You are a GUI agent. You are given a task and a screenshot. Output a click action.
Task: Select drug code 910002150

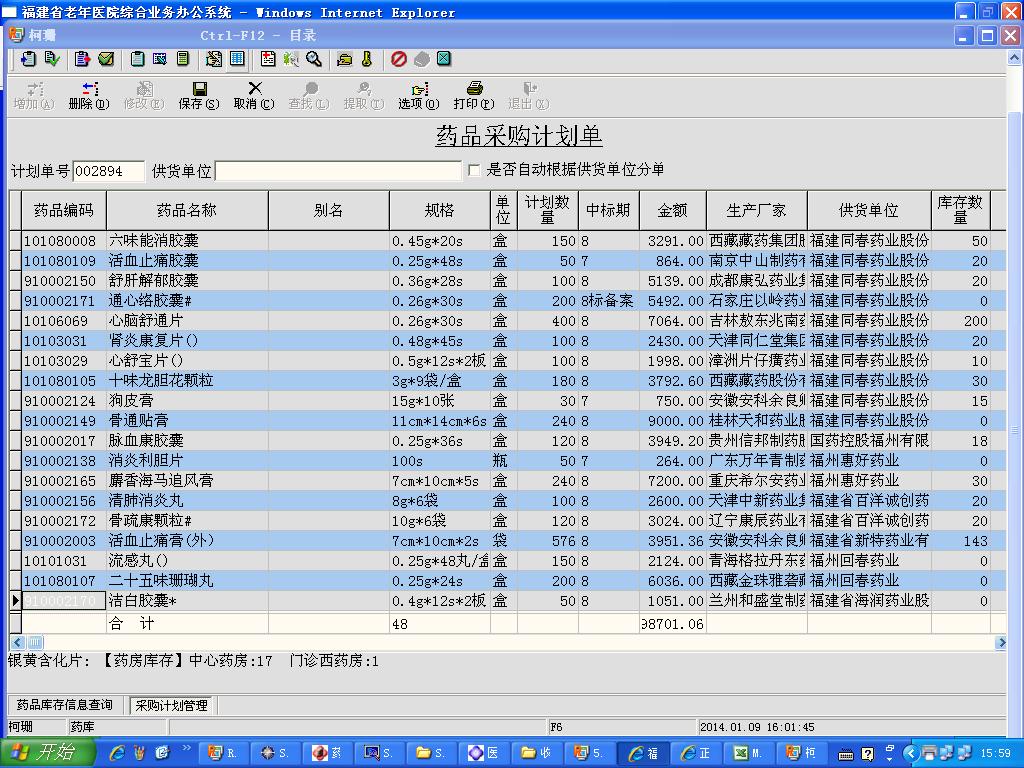tap(64, 281)
